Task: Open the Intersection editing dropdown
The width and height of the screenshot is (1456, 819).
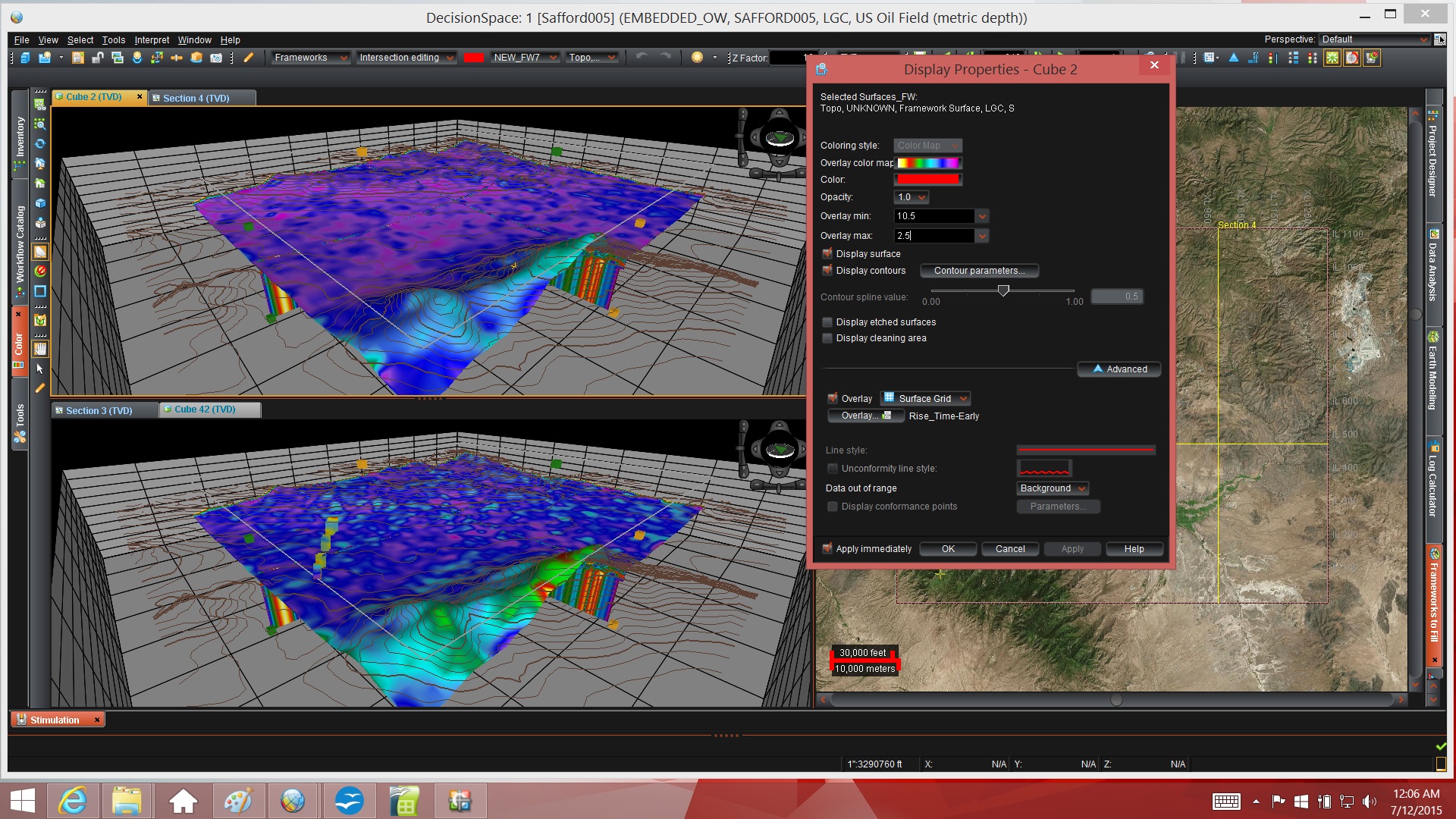Action: pos(406,58)
